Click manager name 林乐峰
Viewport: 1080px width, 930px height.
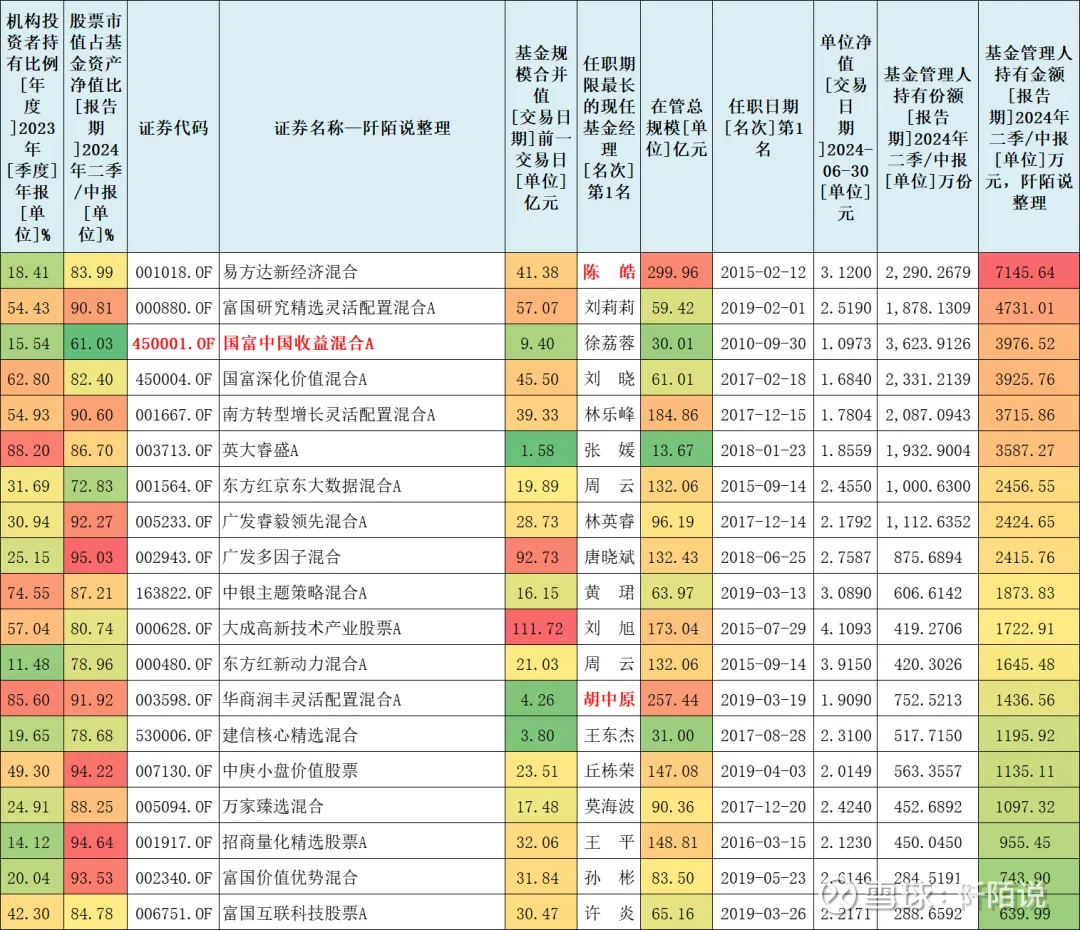(609, 415)
